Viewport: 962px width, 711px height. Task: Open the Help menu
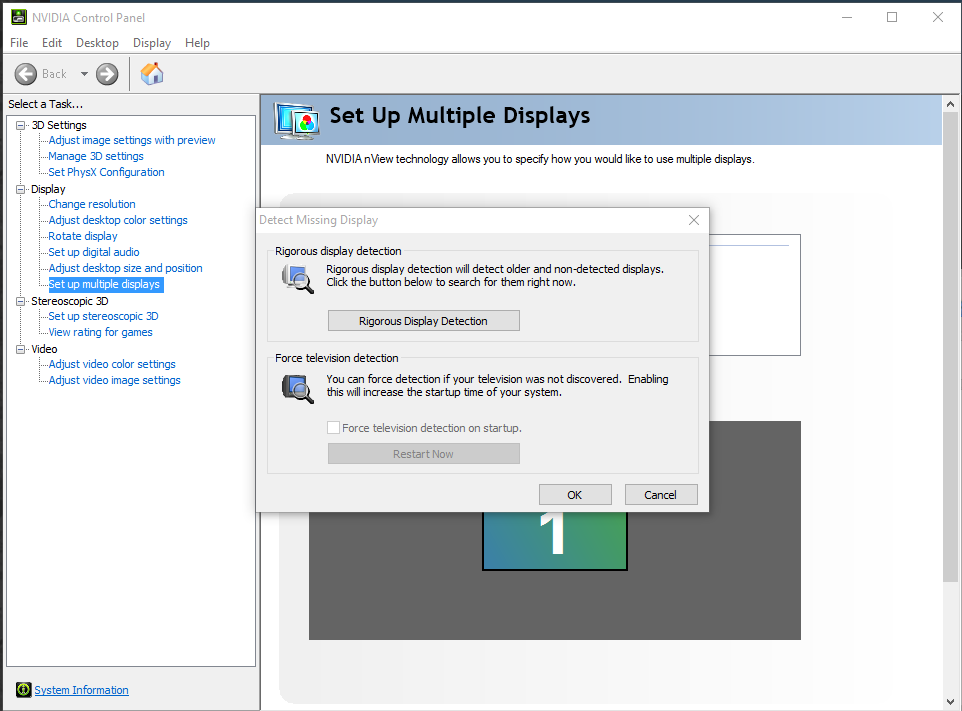coord(197,43)
